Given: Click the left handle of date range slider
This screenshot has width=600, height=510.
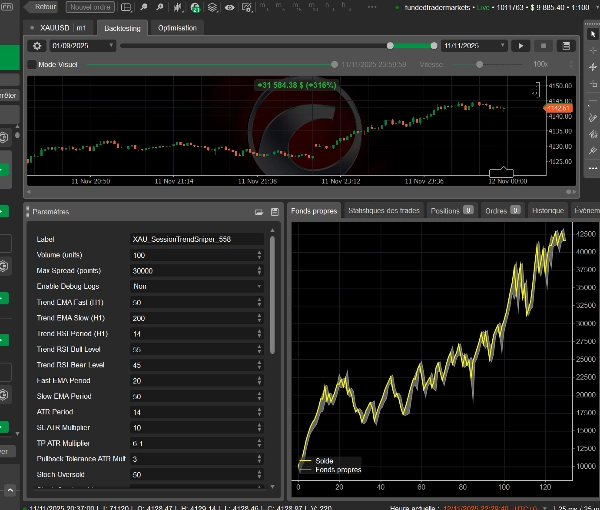Looking at the screenshot, I should [390, 46].
